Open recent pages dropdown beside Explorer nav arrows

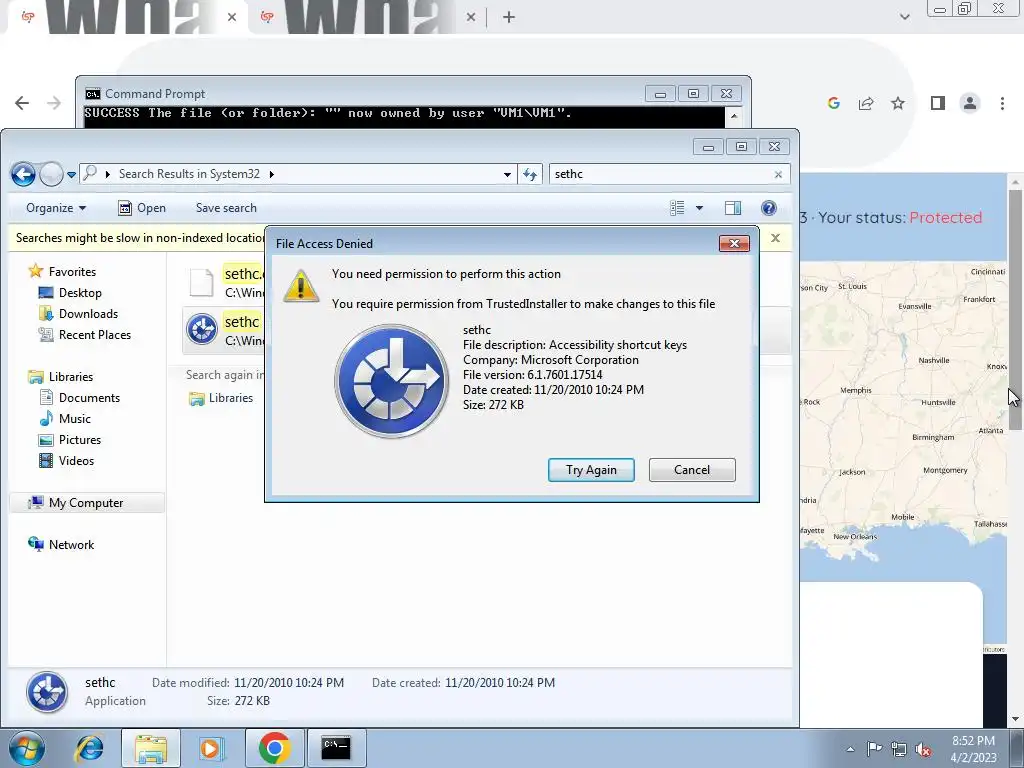[x=71, y=175]
